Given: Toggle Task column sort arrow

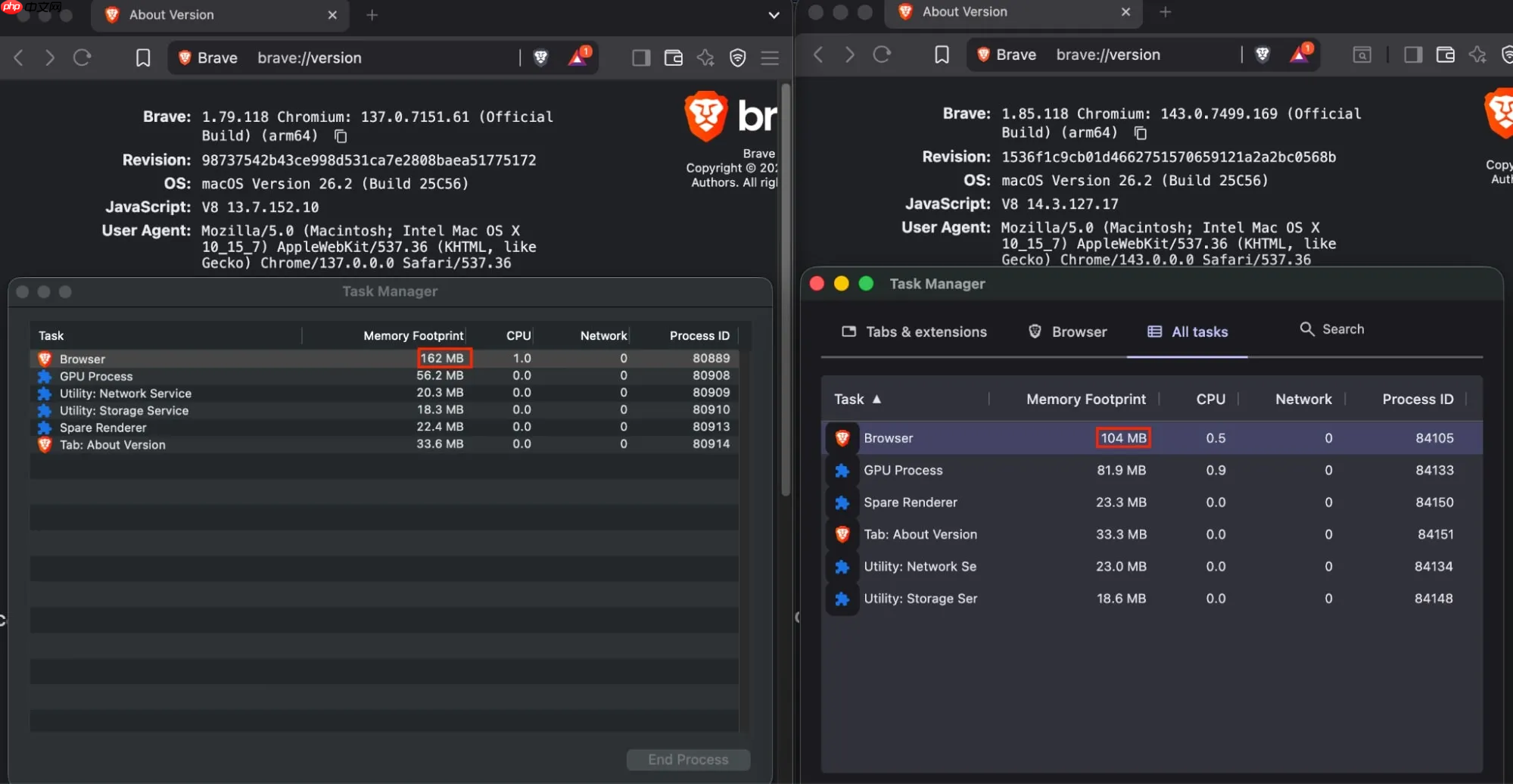Looking at the screenshot, I should click(877, 399).
